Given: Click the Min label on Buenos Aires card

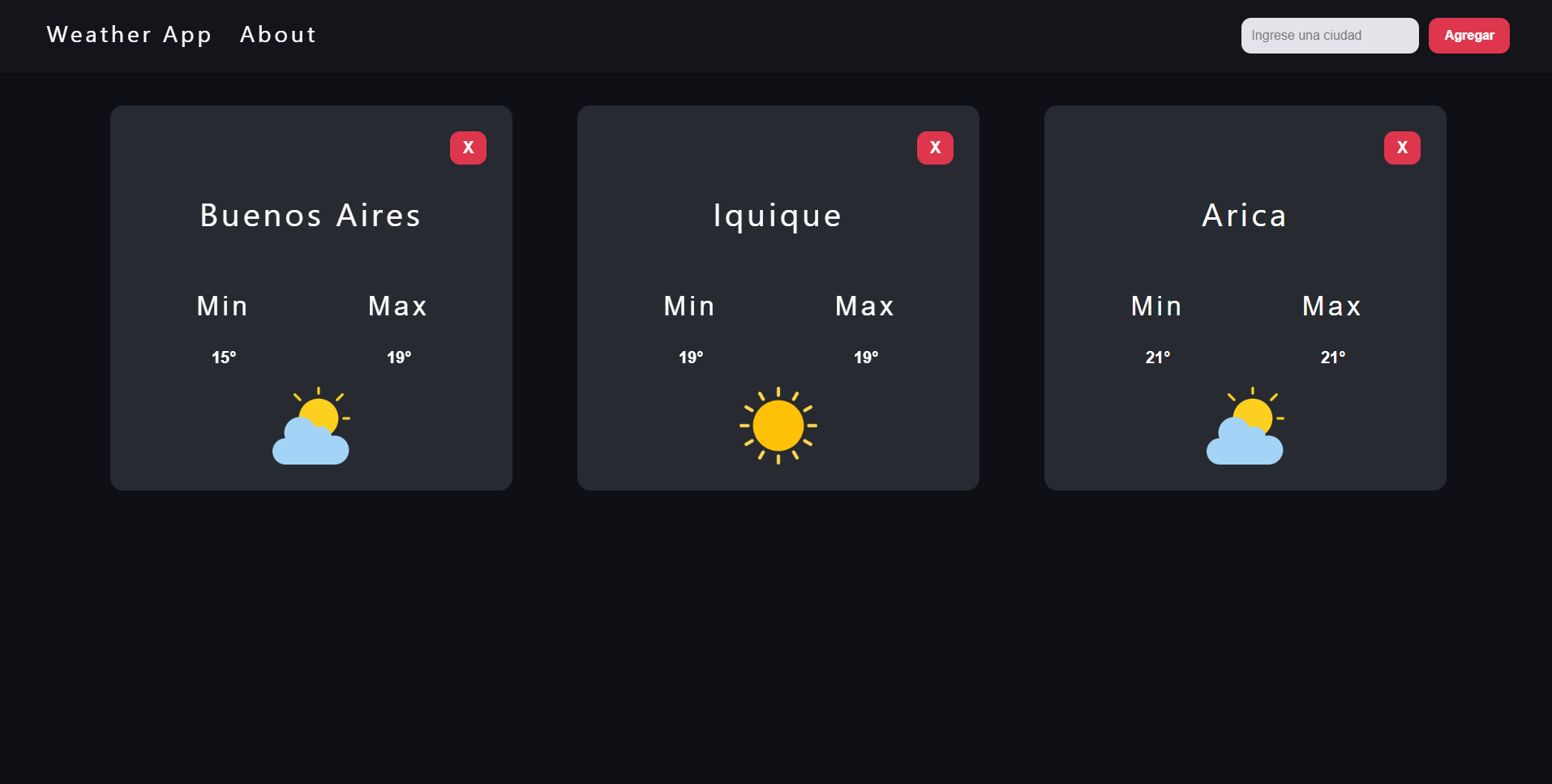Looking at the screenshot, I should coord(222,306).
